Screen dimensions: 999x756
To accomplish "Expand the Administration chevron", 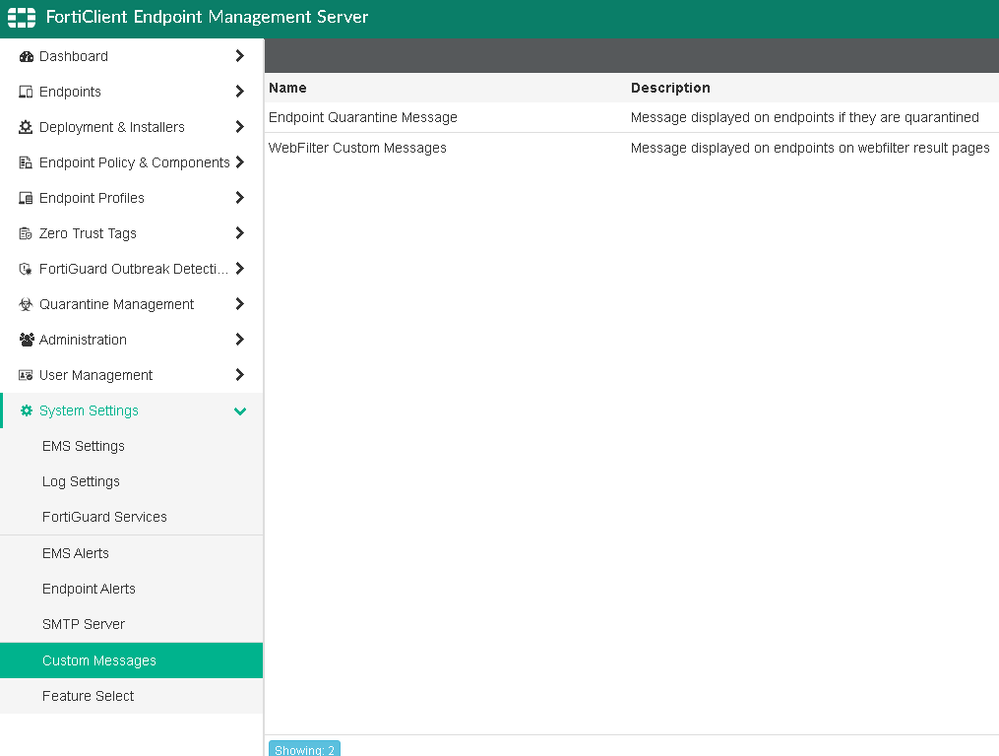I will click(x=240, y=339).
